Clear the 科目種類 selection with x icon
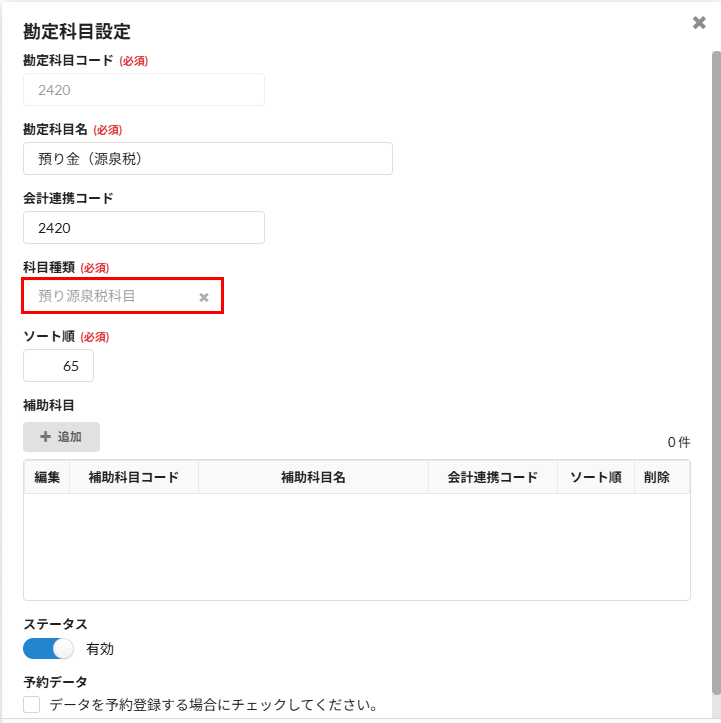The image size is (721, 723). 204,297
